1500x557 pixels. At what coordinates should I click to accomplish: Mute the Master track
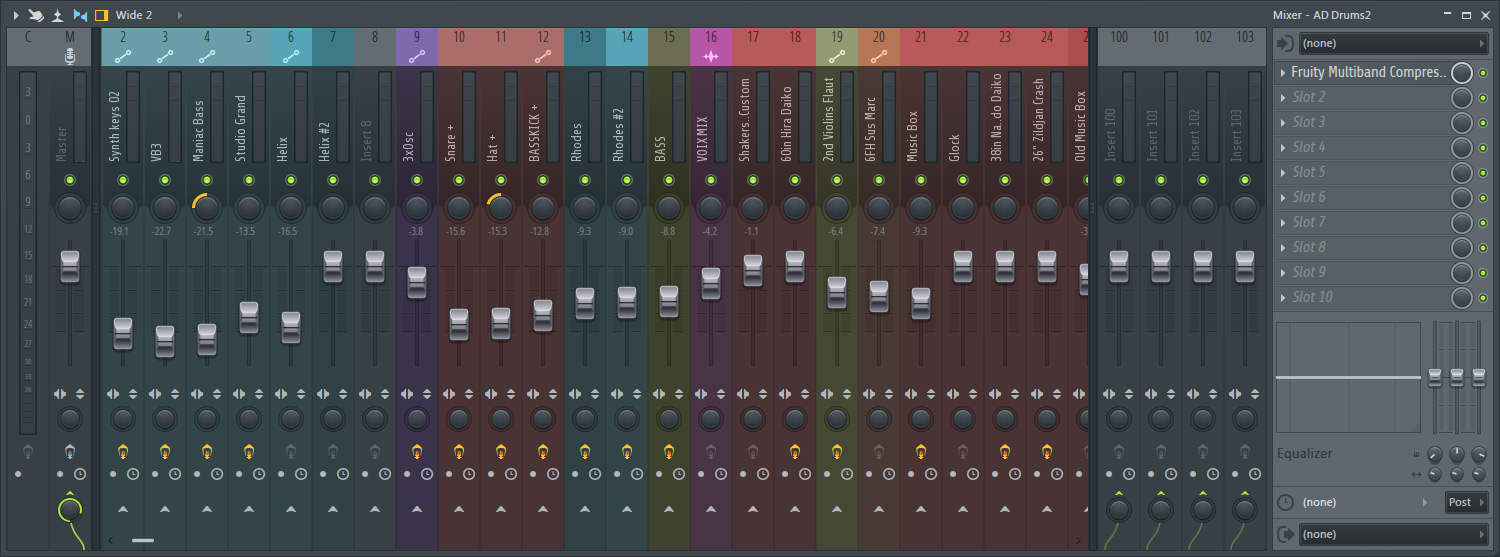[x=69, y=180]
